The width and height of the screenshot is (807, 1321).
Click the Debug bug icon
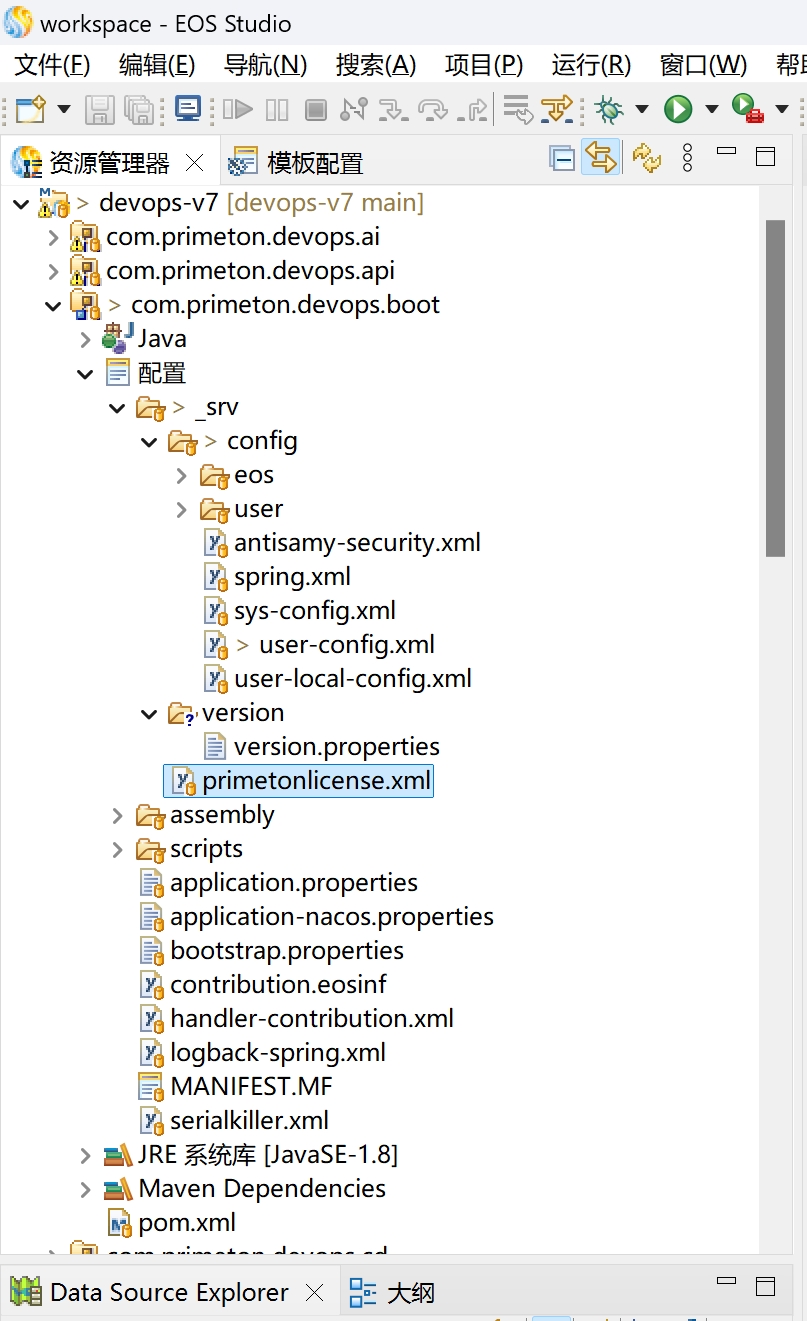click(x=608, y=109)
